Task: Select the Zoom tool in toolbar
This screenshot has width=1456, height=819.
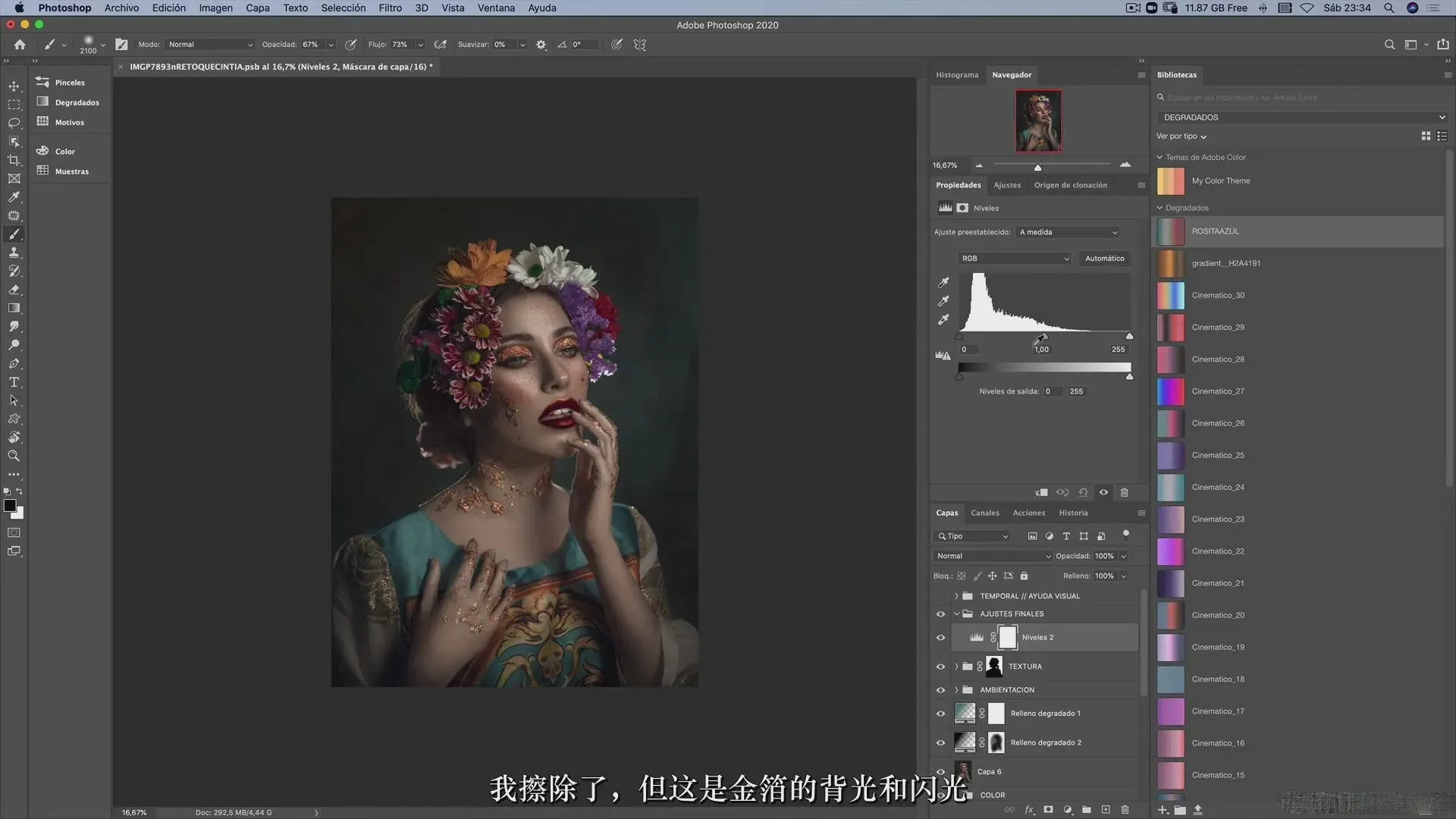Action: [14, 456]
